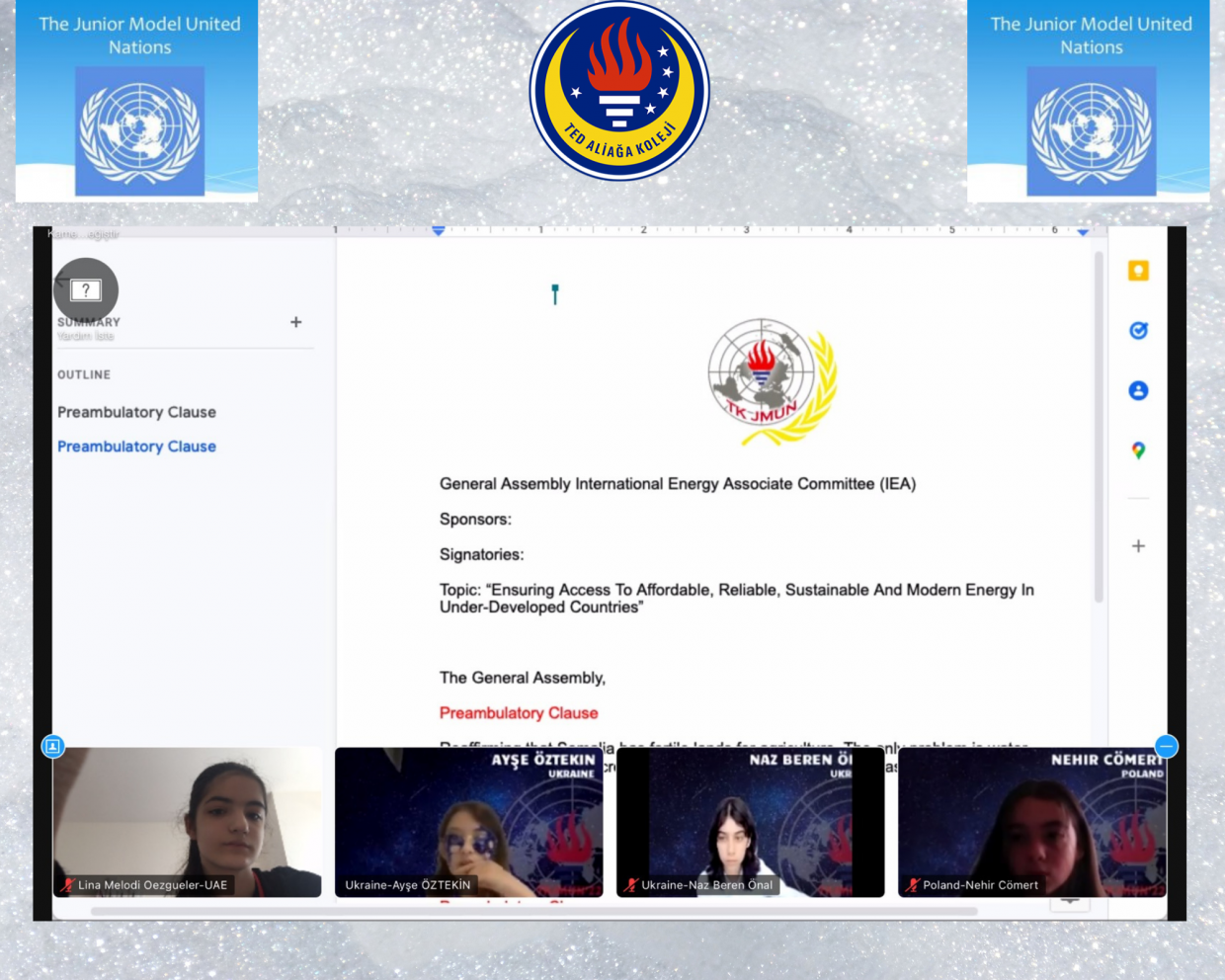Open the Google Maps side panel icon
The width and height of the screenshot is (1225, 980).
click(1138, 450)
